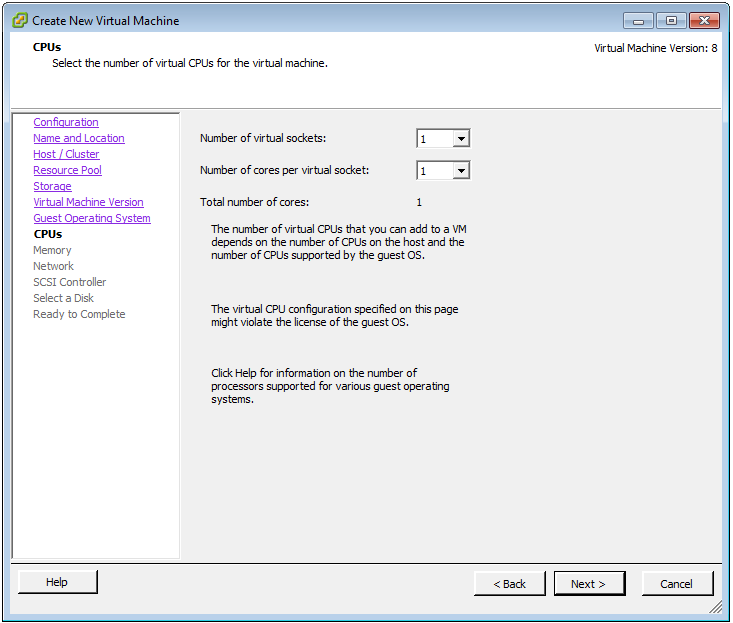Screen dimensions: 733x623
Task: Go to the Name and Location step
Action: coord(79,138)
